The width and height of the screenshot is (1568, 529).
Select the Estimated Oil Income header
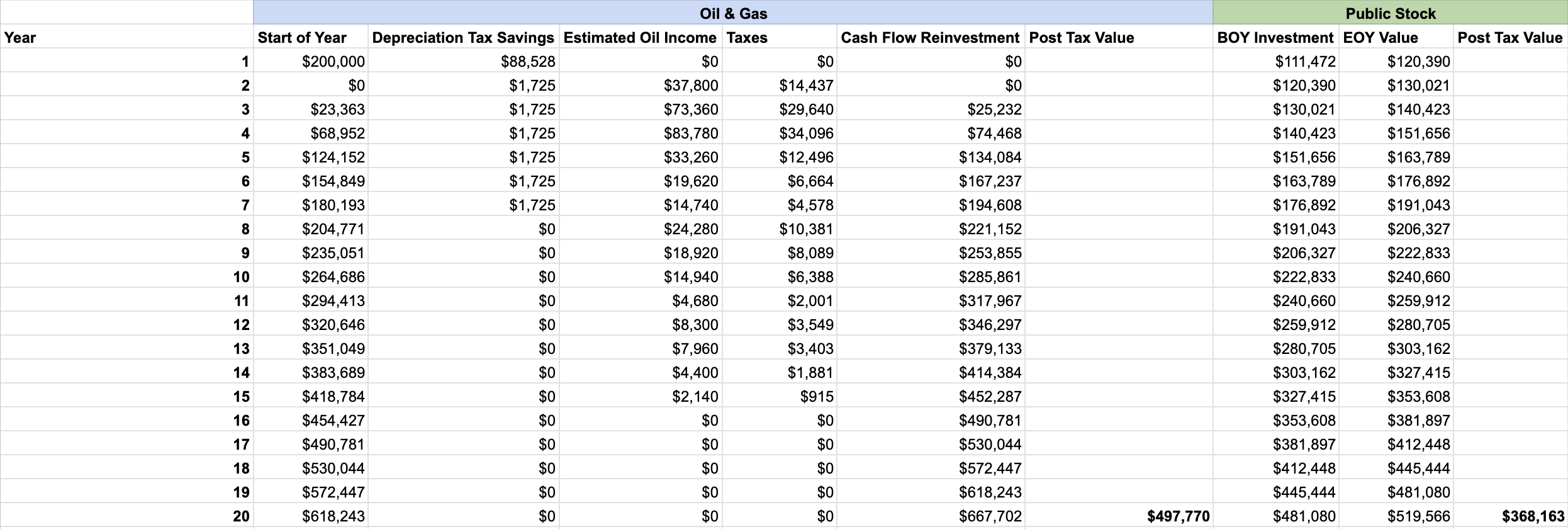click(x=640, y=38)
